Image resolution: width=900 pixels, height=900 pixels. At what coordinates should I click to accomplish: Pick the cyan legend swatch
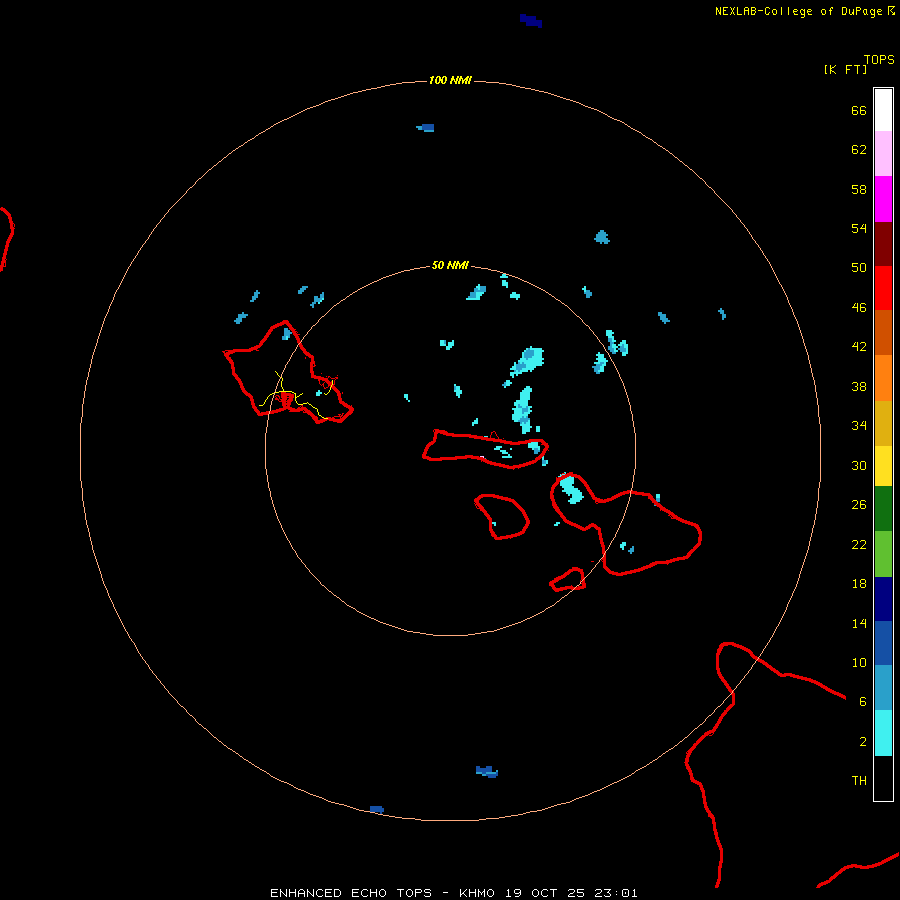click(x=883, y=733)
